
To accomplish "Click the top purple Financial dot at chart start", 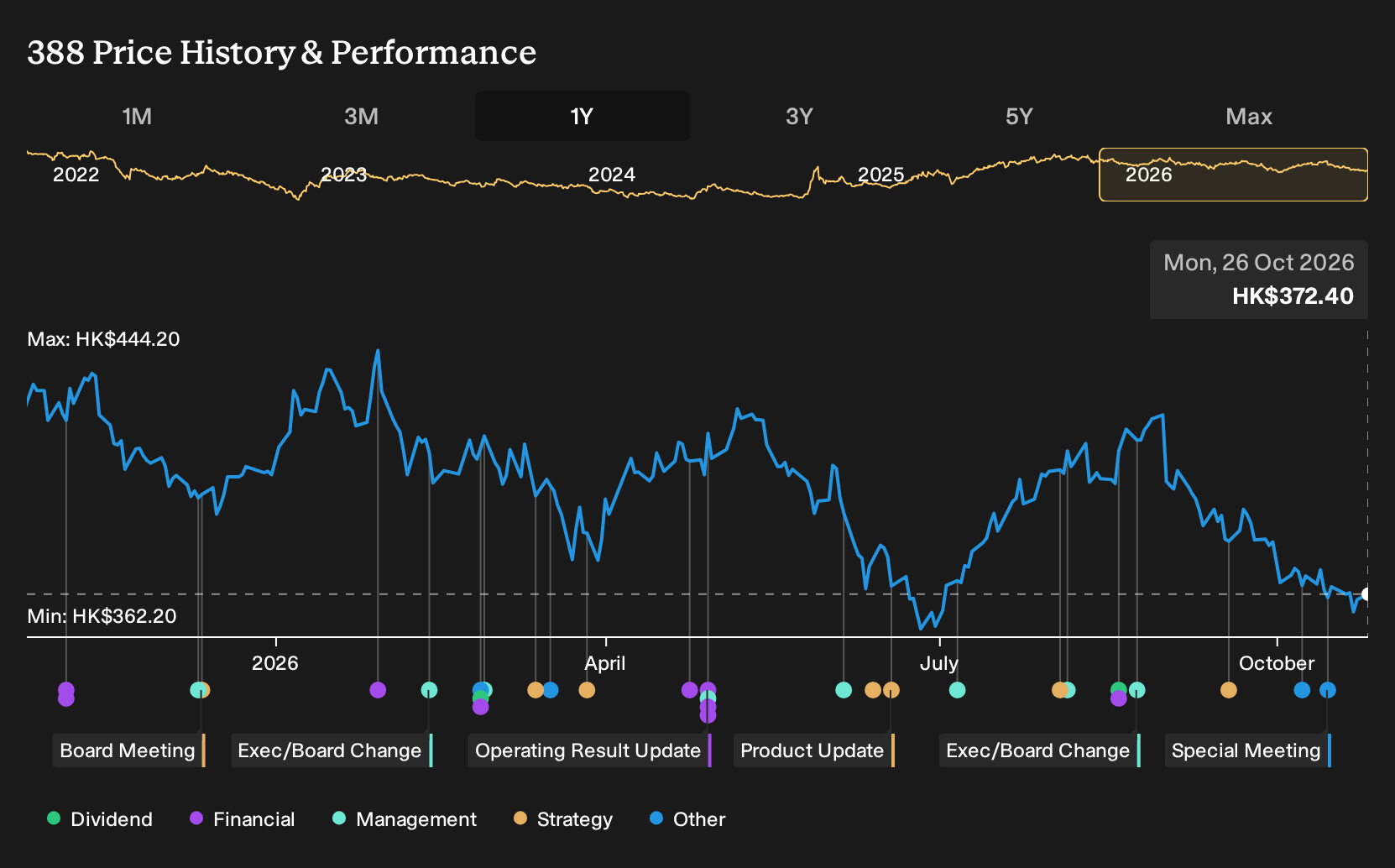I will (66, 690).
